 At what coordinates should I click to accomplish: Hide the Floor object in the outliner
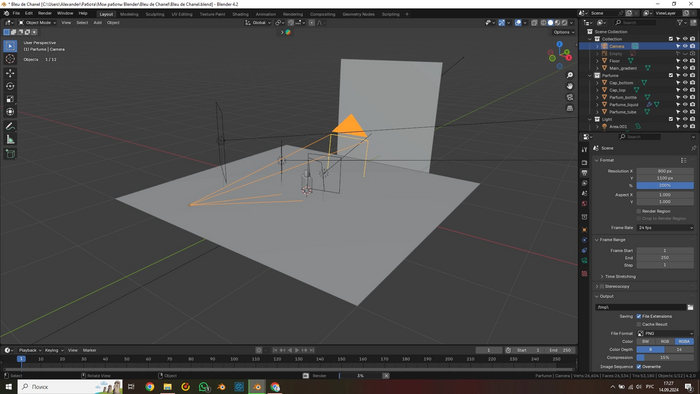tap(685, 61)
